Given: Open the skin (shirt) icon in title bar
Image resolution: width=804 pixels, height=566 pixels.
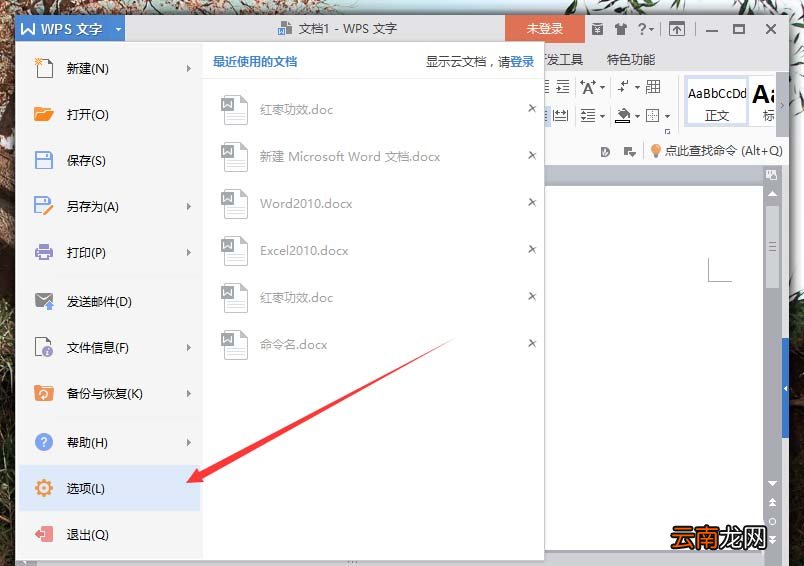Looking at the screenshot, I should [x=621, y=29].
